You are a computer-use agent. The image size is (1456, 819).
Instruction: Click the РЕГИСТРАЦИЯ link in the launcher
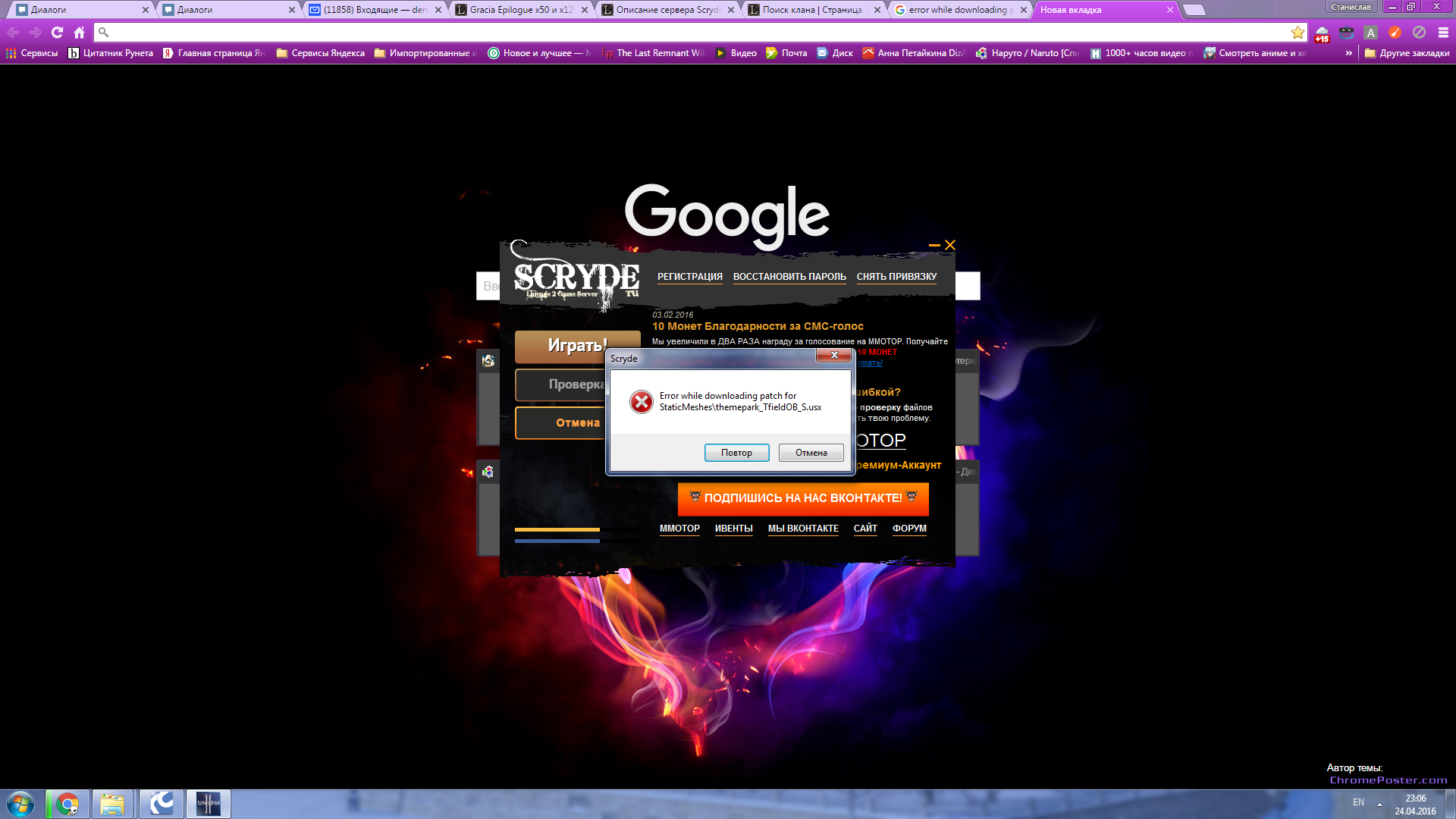[689, 277]
